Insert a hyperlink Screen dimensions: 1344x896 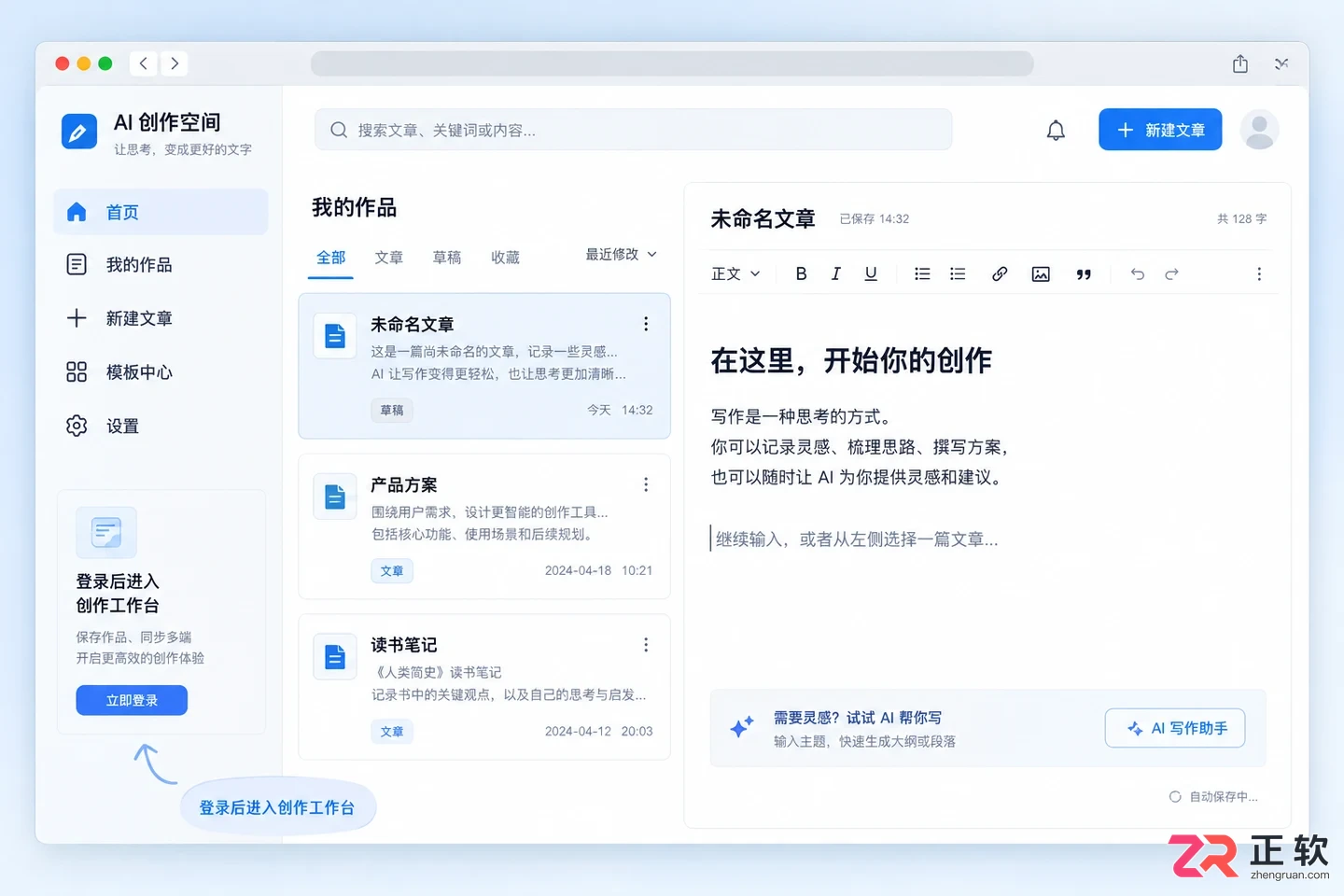[x=1000, y=273]
